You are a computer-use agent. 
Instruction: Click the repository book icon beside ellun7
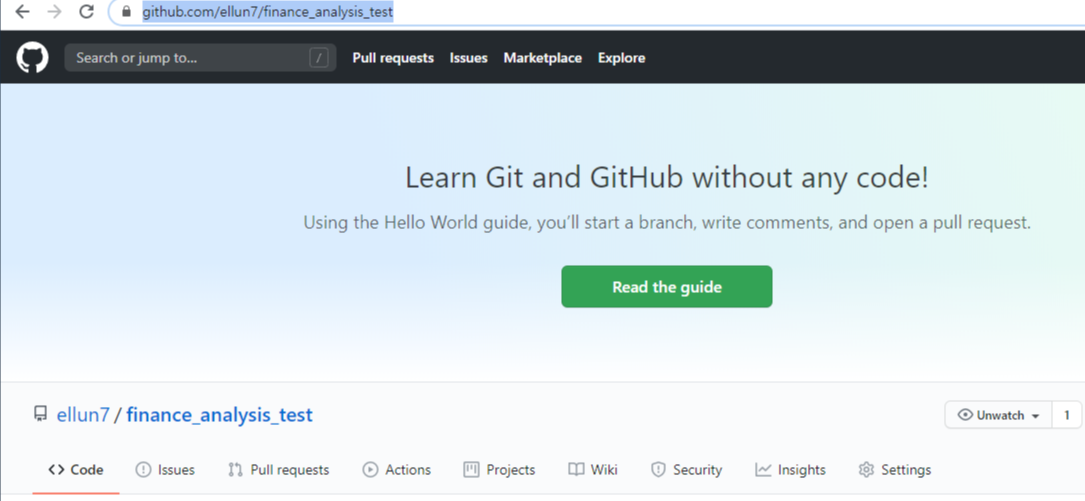[40, 415]
